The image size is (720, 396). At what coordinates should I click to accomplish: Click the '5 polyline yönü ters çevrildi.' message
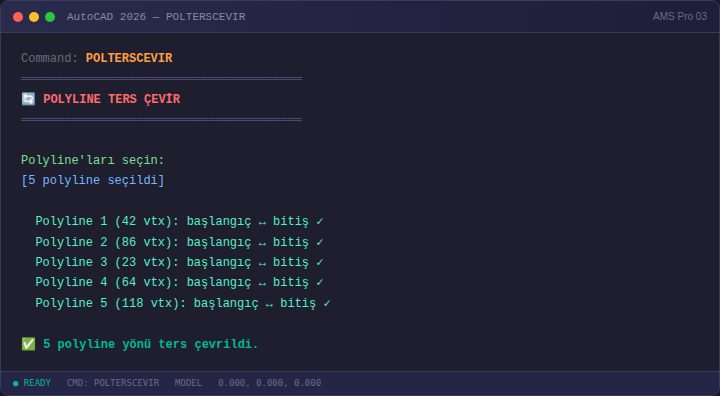pyautogui.click(x=151, y=344)
